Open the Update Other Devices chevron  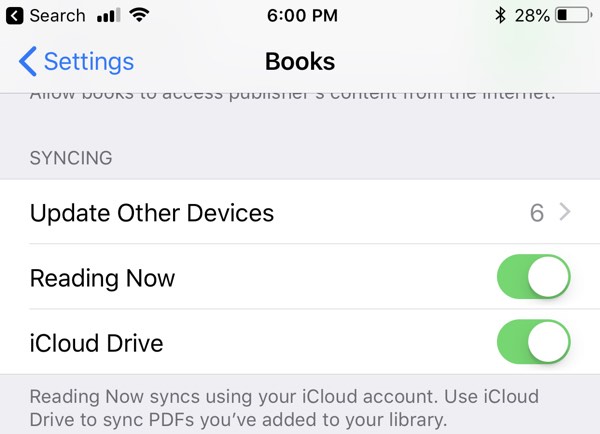click(565, 212)
